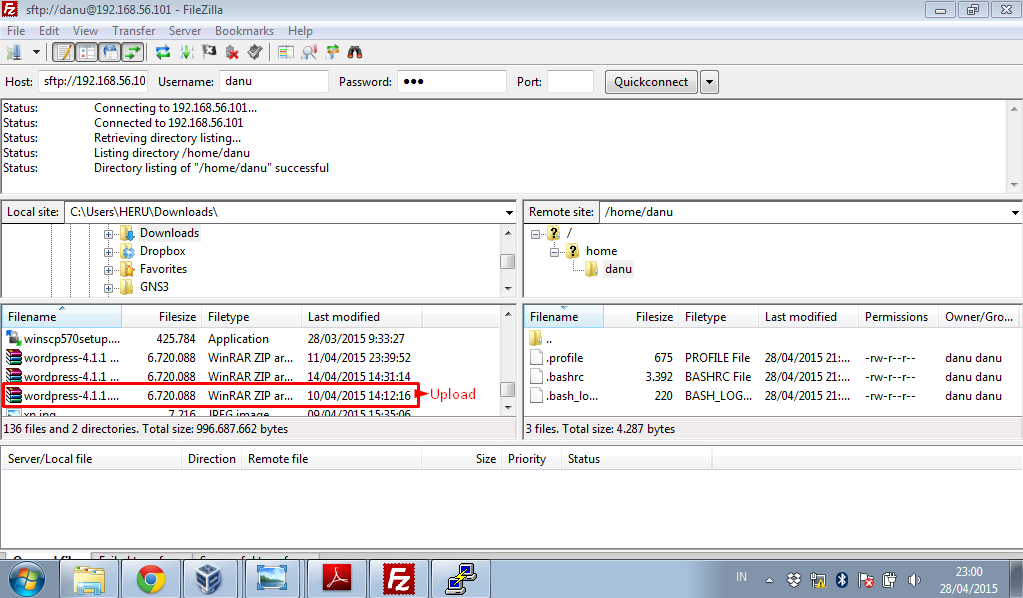The height and width of the screenshot is (598, 1023).
Task: Open Local site path dropdown
Action: [x=509, y=213]
